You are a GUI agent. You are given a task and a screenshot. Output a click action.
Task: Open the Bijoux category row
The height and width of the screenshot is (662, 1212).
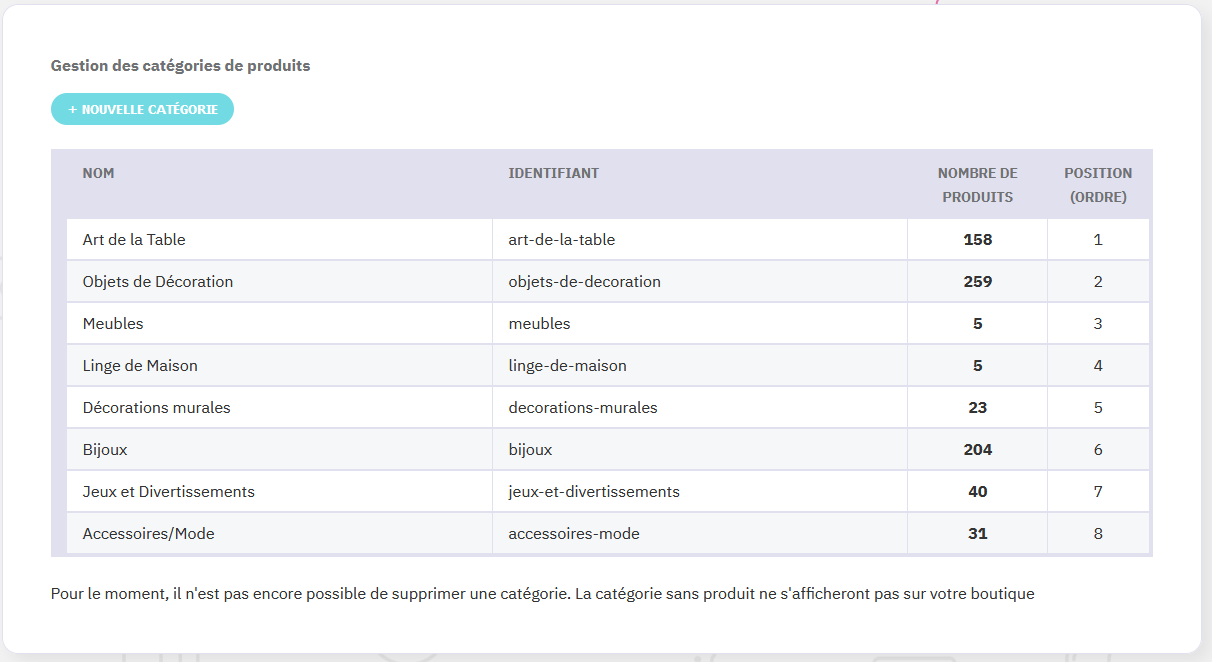point(105,450)
